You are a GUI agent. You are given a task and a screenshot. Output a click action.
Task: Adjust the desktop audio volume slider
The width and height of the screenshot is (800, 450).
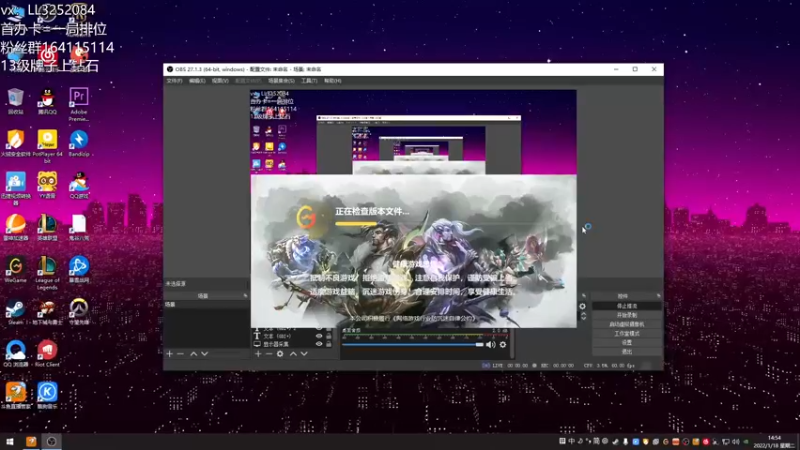[x=413, y=345]
